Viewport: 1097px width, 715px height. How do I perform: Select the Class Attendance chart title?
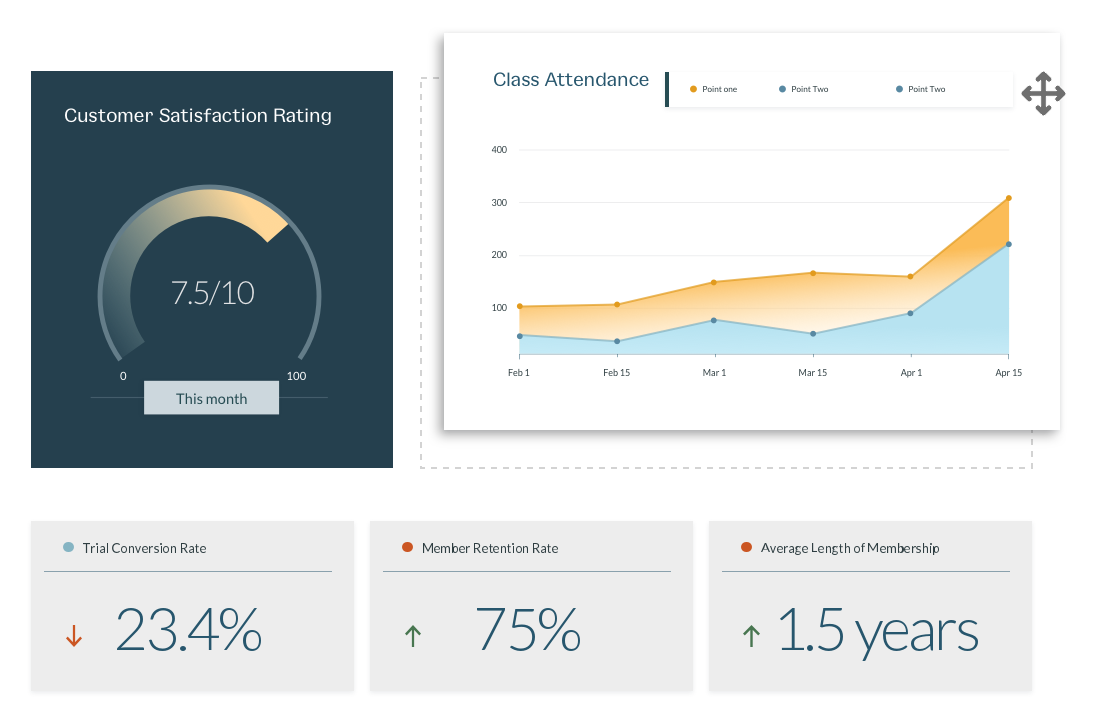click(x=571, y=79)
